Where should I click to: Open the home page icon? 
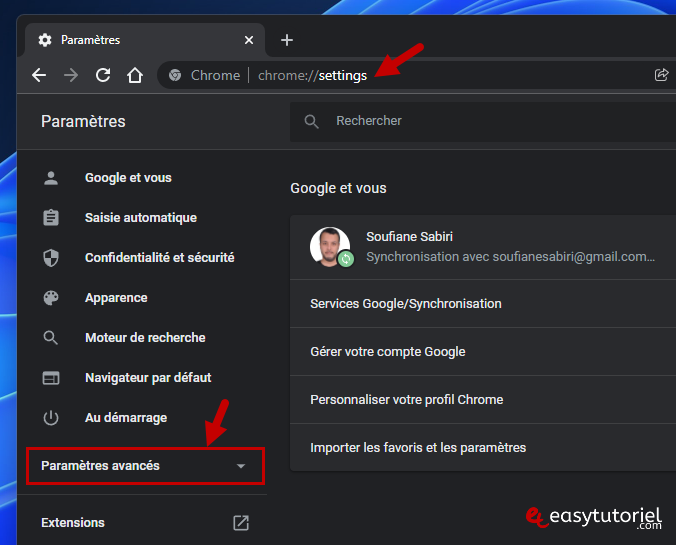coord(135,75)
